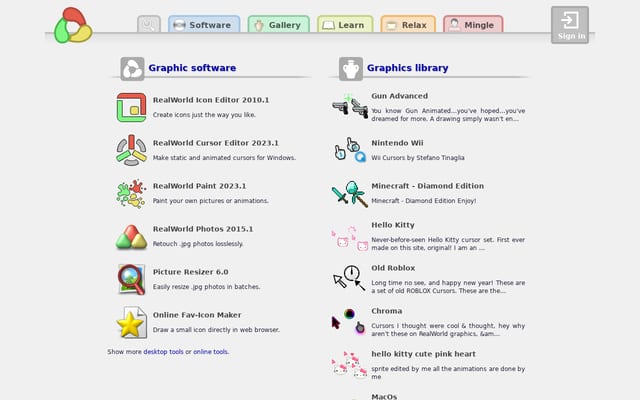Screen dimensions: 640x400
Task: Open RealWorld Icon Editor icon
Action: pyautogui.click(x=131, y=108)
